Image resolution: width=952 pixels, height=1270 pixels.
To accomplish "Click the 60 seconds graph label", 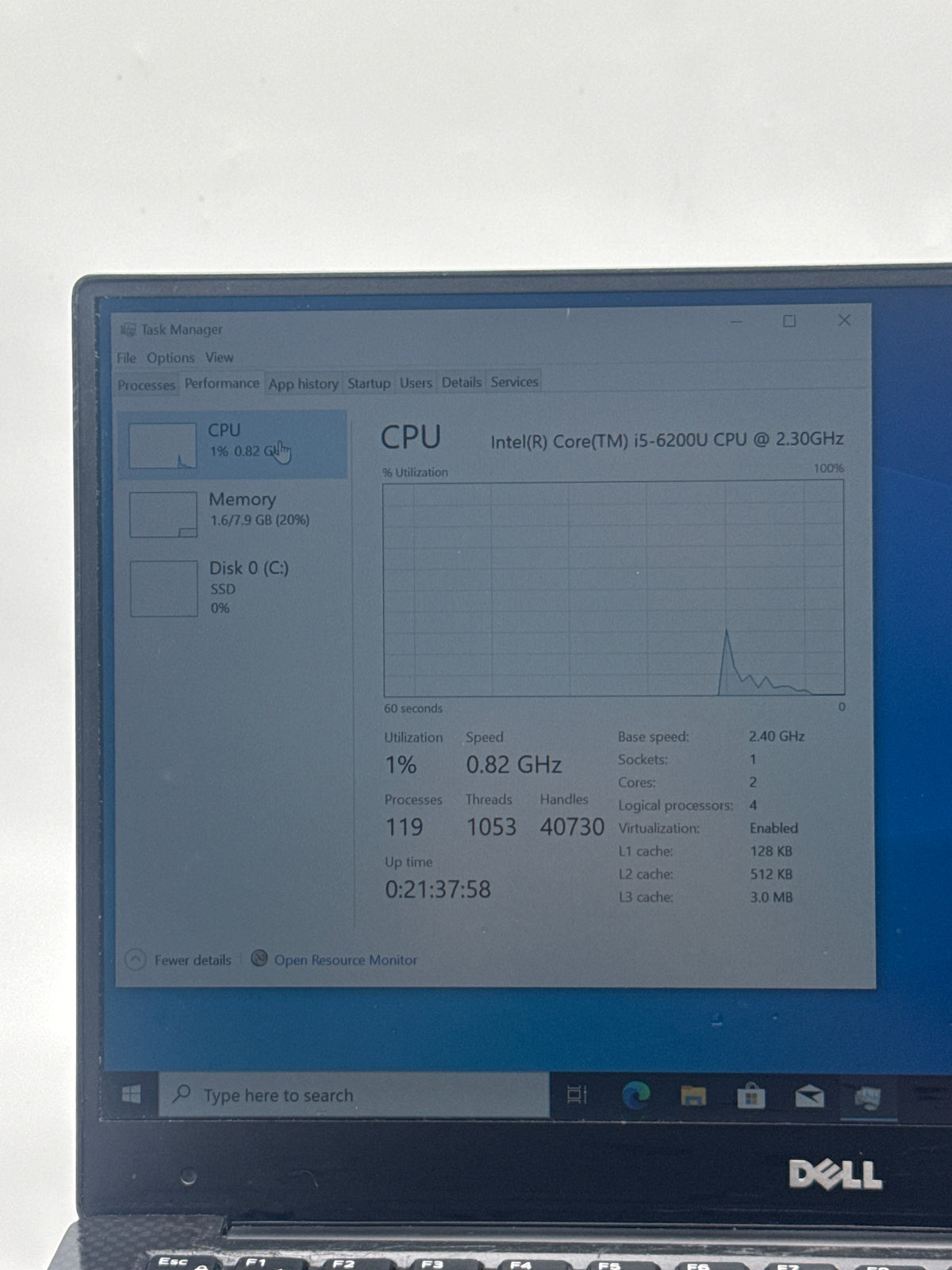I will tap(413, 708).
